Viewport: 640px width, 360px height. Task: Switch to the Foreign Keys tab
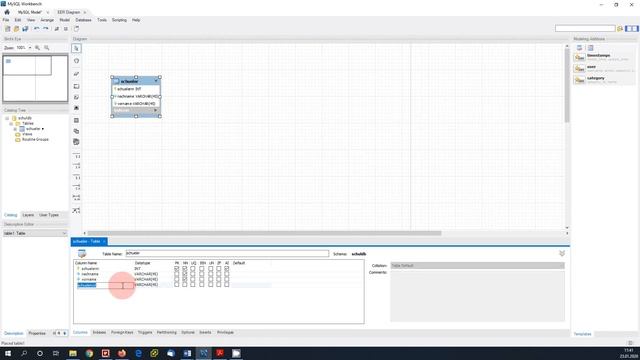coord(122,333)
